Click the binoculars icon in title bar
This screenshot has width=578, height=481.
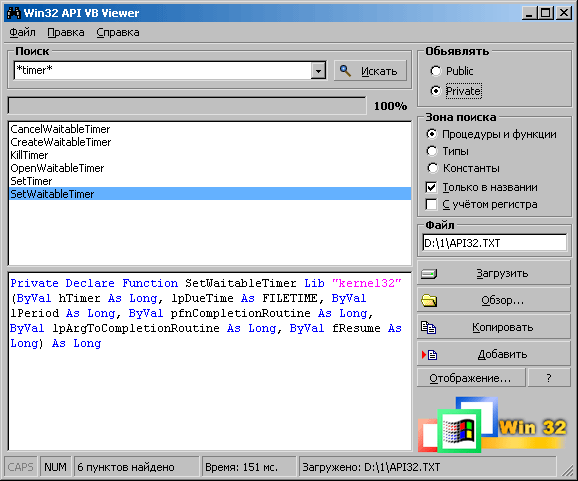14,13
